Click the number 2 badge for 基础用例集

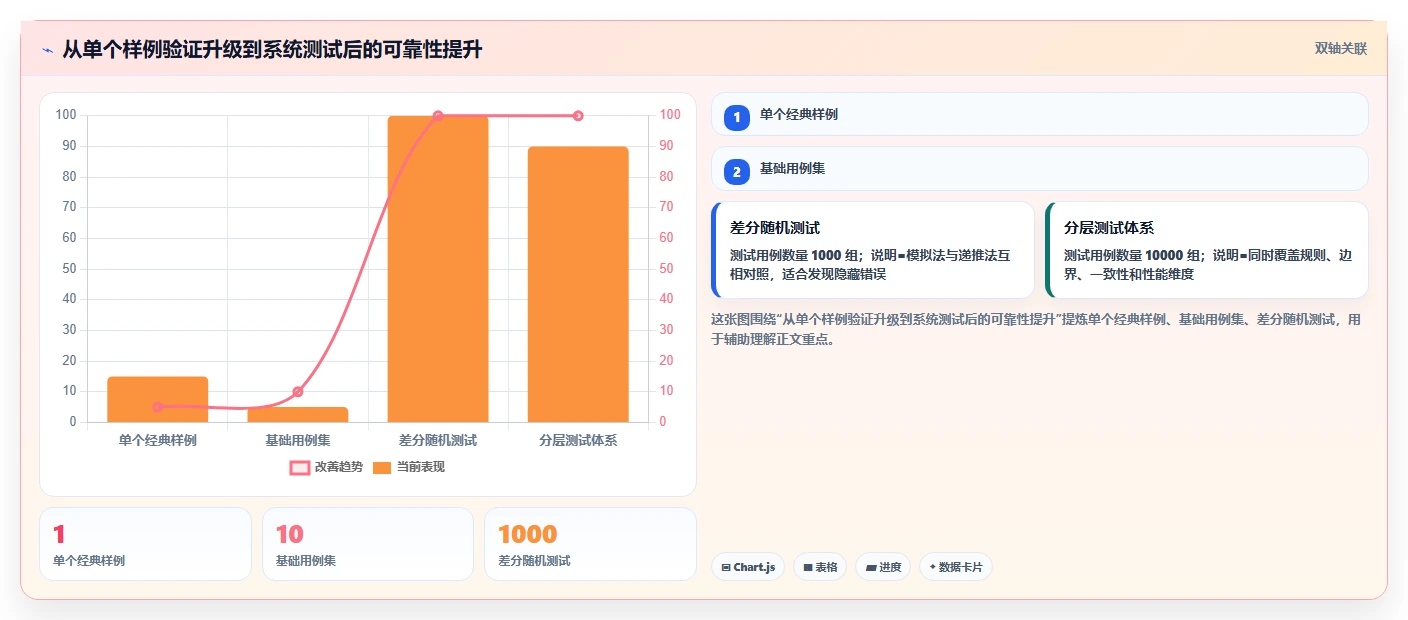(x=737, y=172)
